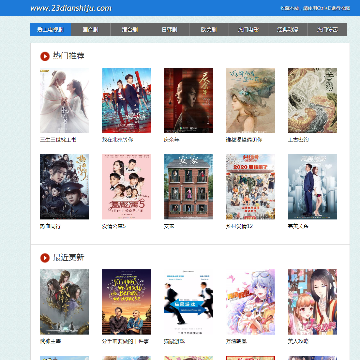Open the pink 爱情公寓5 poster
360x360 pixels.
tap(126, 186)
